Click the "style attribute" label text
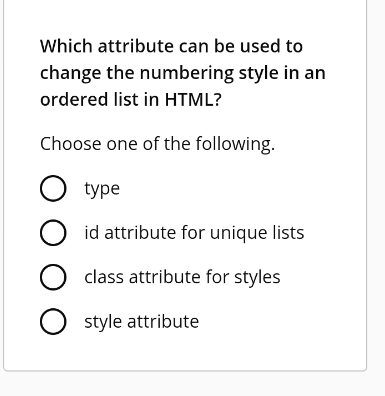 142,322
